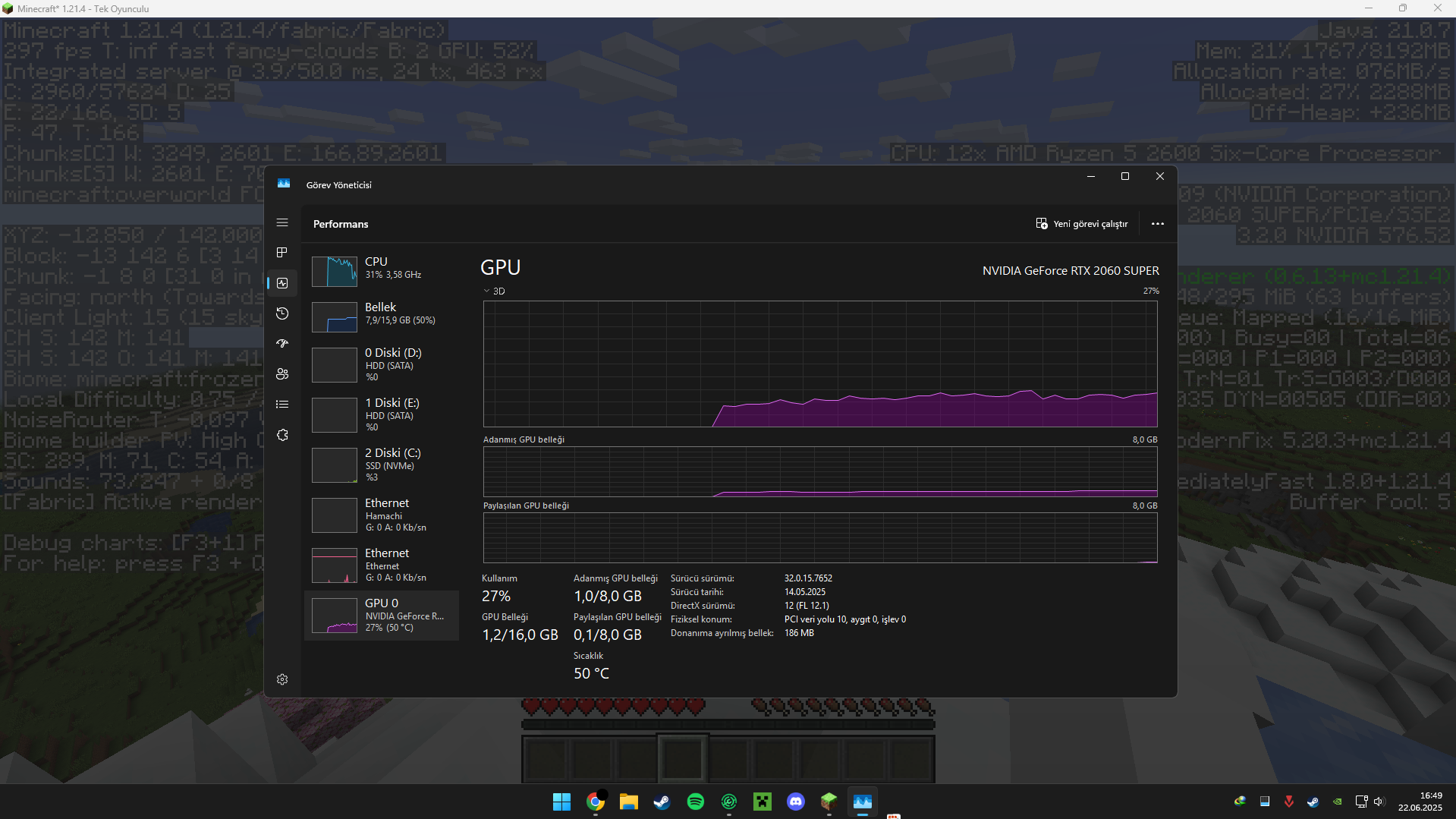Click the 3D GPU usage graph
The height and width of the screenshot is (819, 1456).
(820, 364)
